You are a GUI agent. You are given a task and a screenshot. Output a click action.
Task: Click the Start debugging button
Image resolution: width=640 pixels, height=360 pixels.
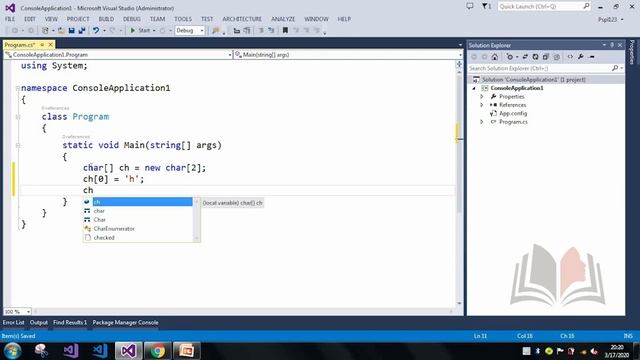140,31
